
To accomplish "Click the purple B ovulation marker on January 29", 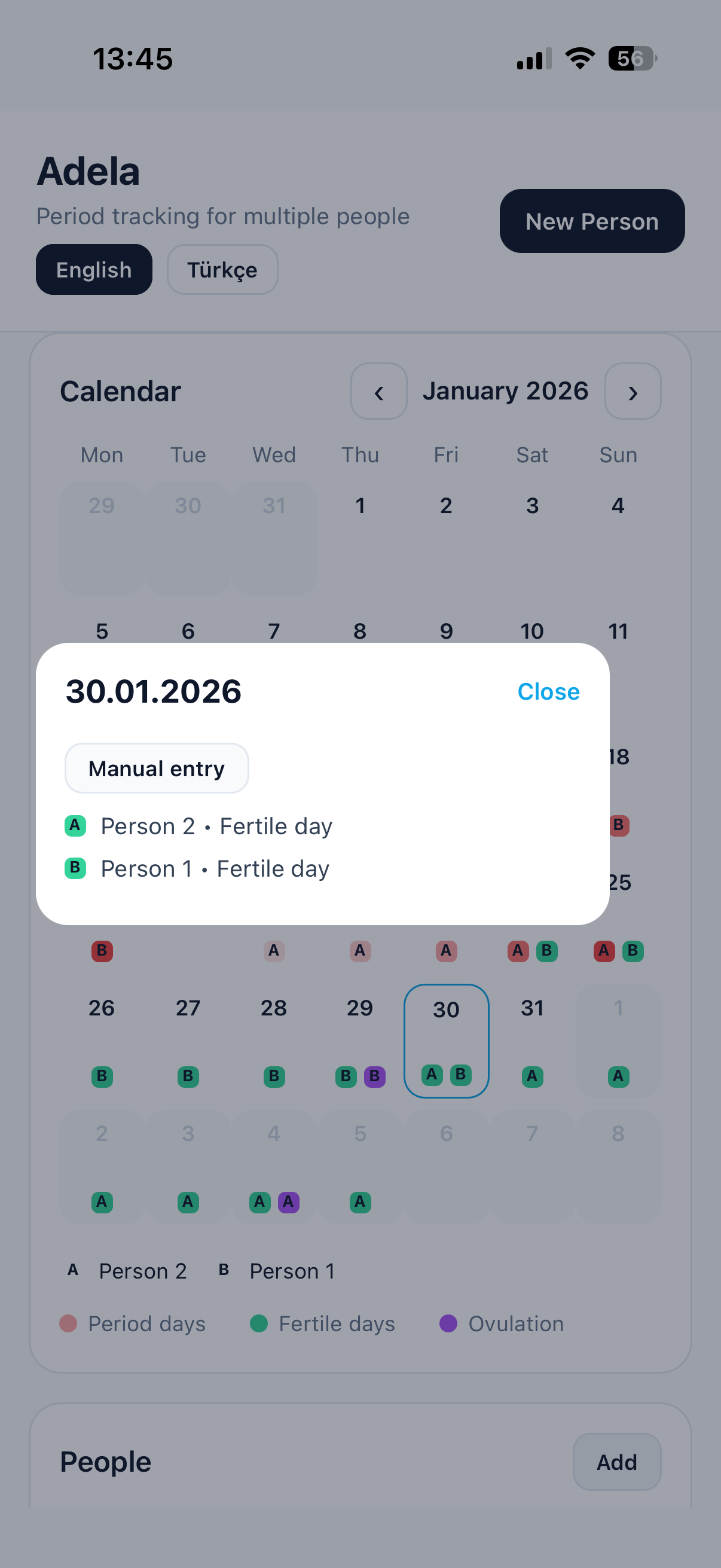I will pos(375,1076).
